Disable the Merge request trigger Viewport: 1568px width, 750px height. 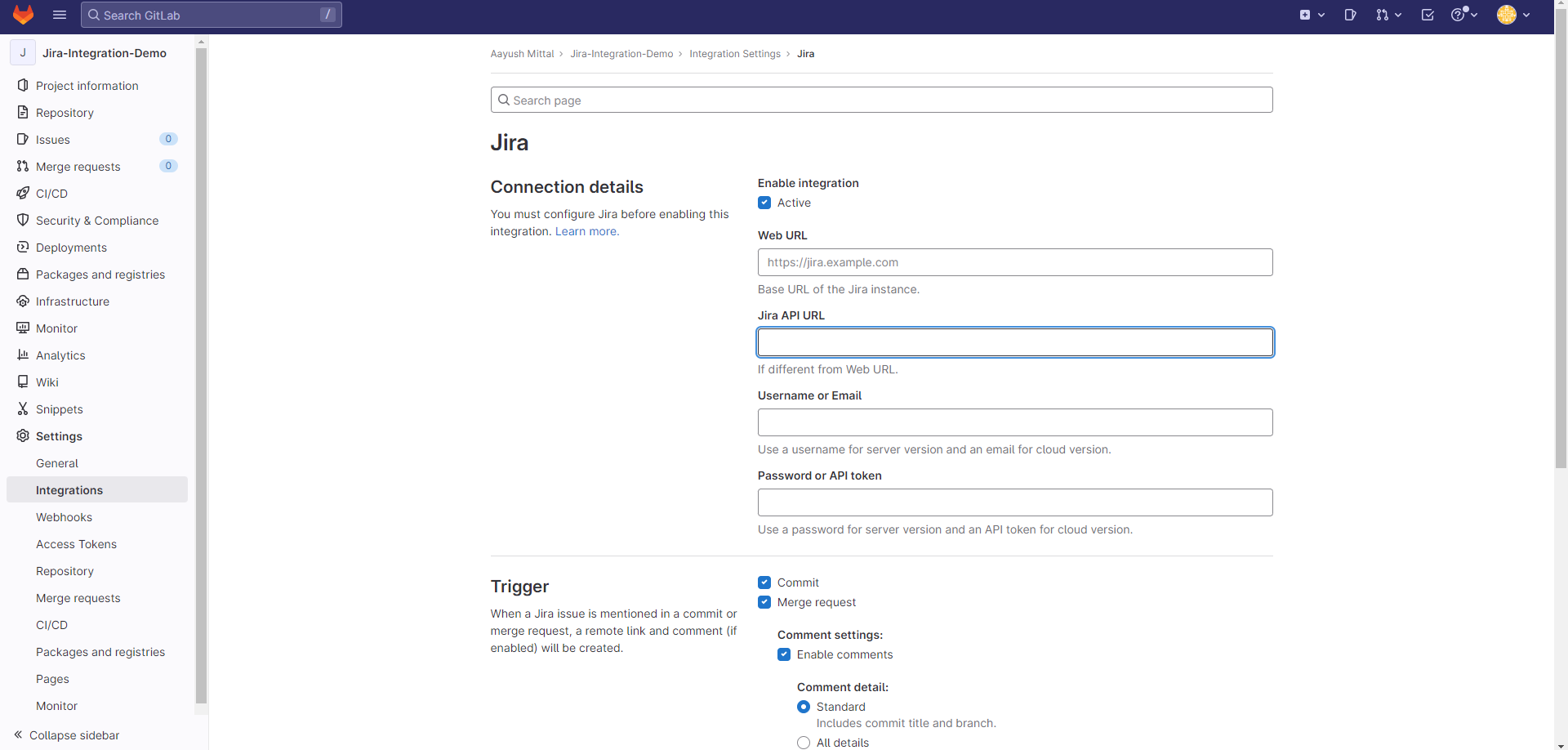pos(764,602)
